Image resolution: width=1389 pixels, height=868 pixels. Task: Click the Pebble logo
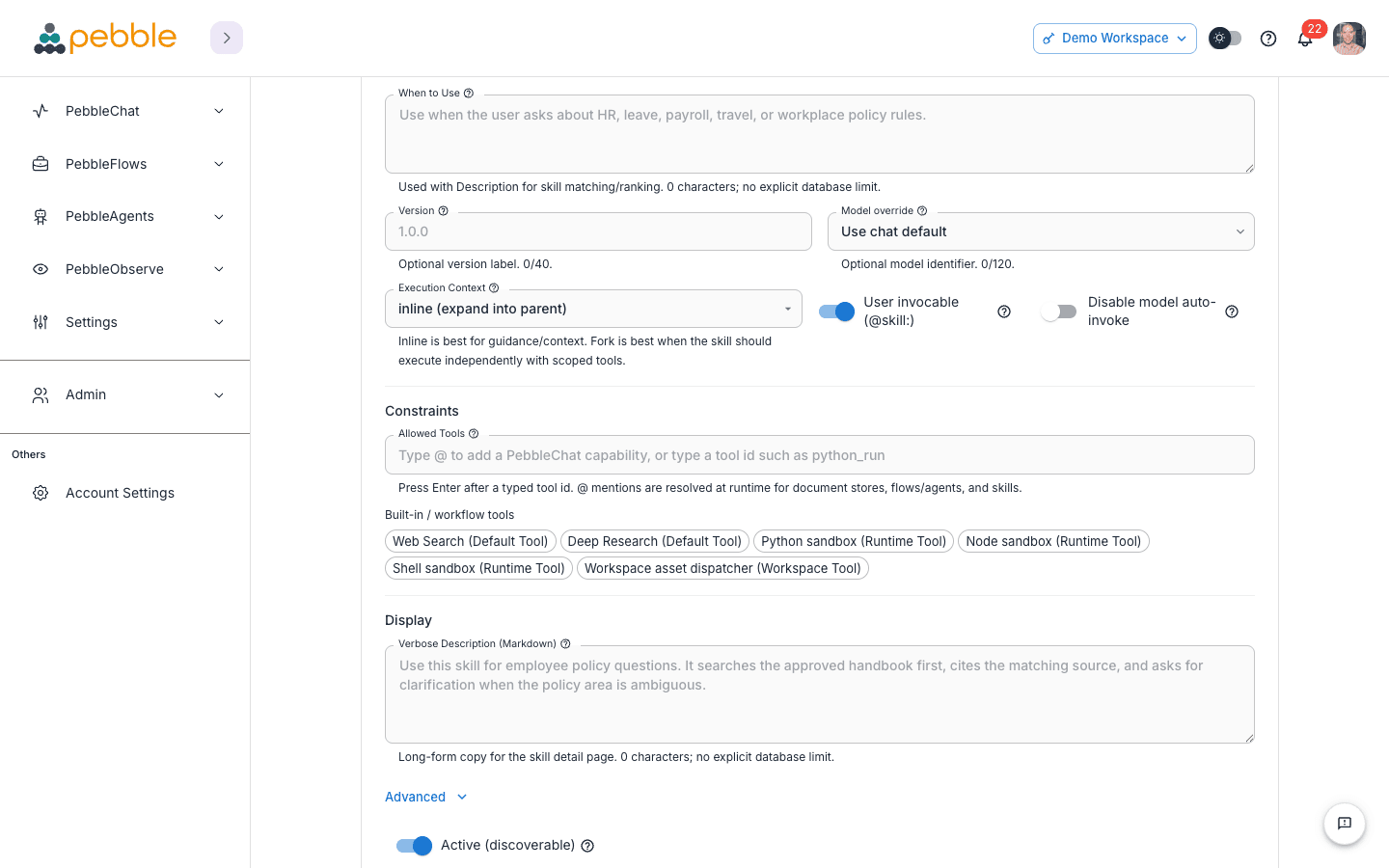pos(105,38)
